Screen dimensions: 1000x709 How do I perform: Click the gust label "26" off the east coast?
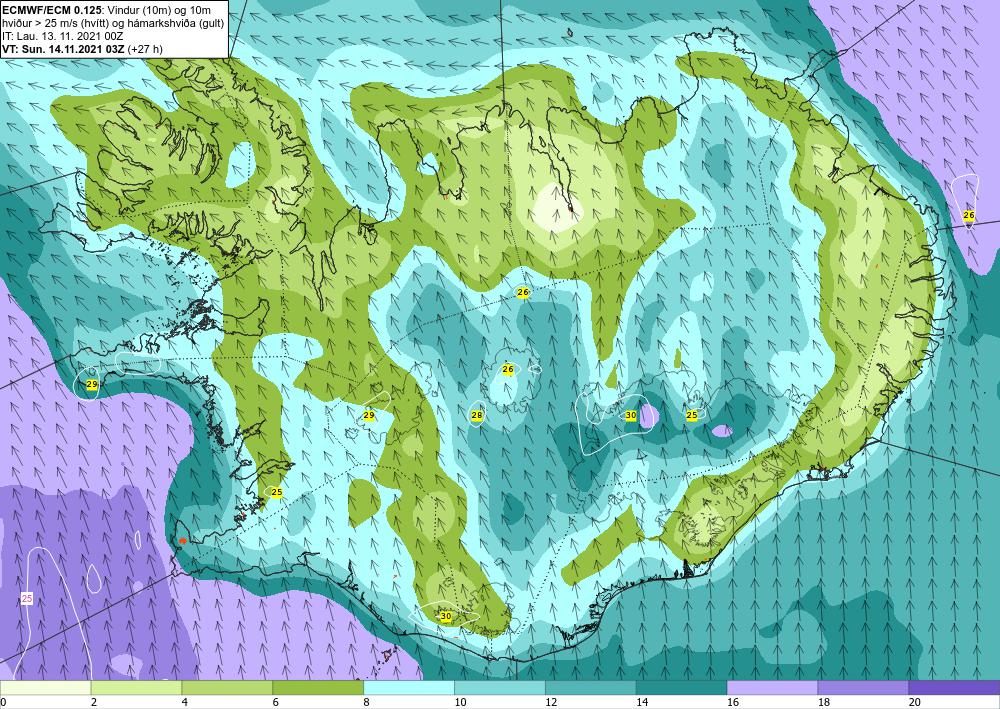pyautogui.click(x=969, y=216)
